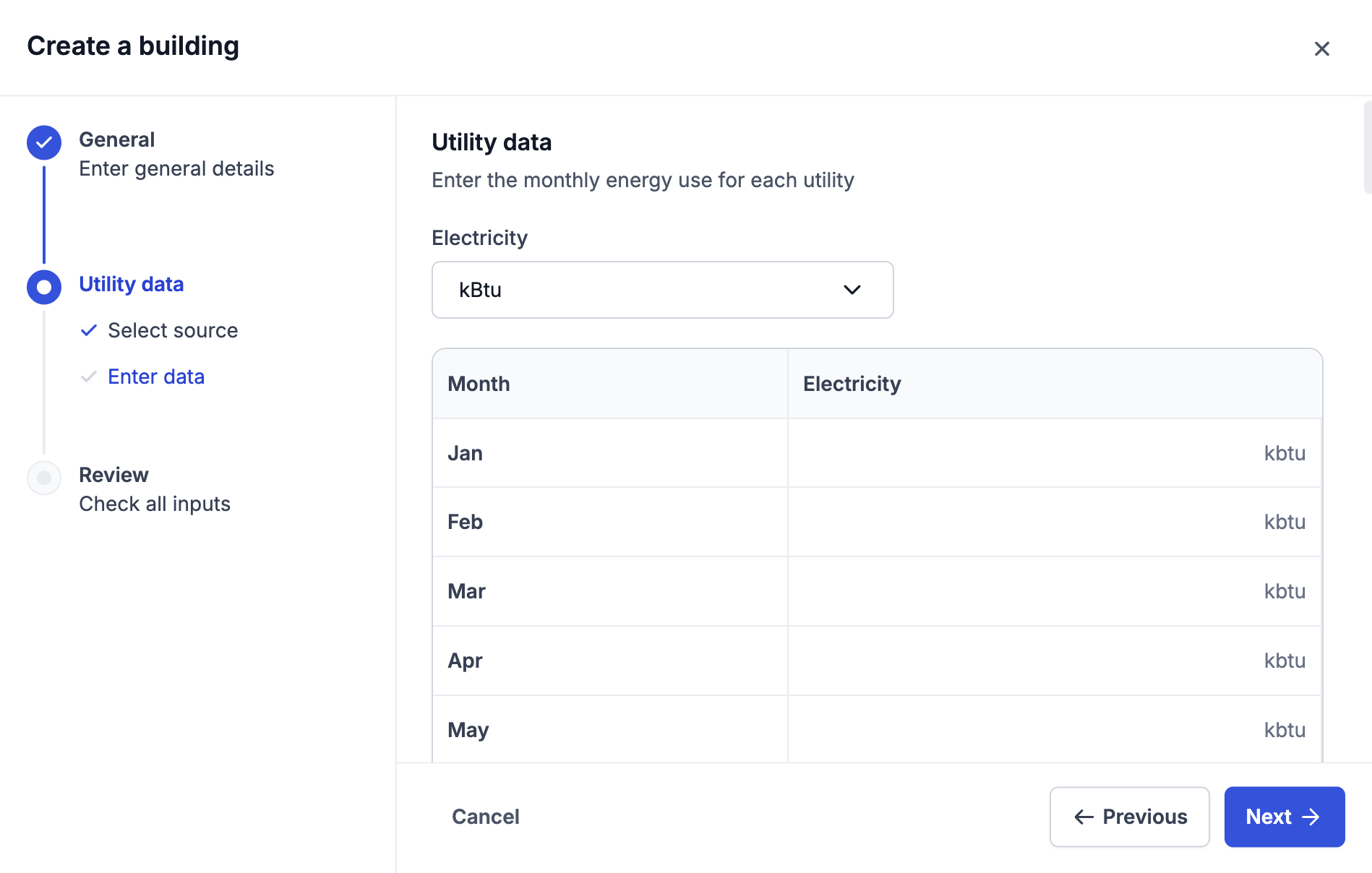This screenshot has height=873, width=1372.
Task: Go back with the Previous button
Action: pyautogui.click(x=1129, y=817)
